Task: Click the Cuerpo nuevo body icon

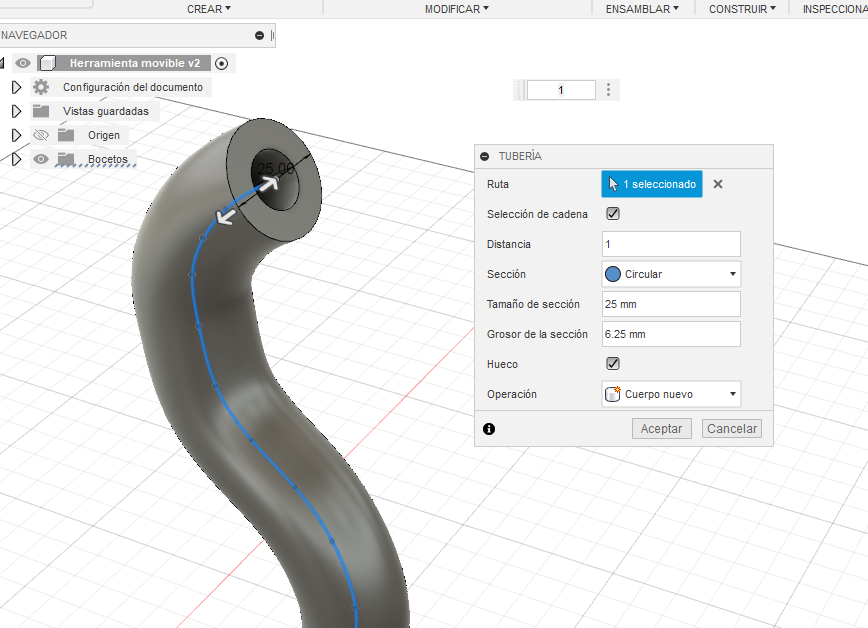Action: 613,394
